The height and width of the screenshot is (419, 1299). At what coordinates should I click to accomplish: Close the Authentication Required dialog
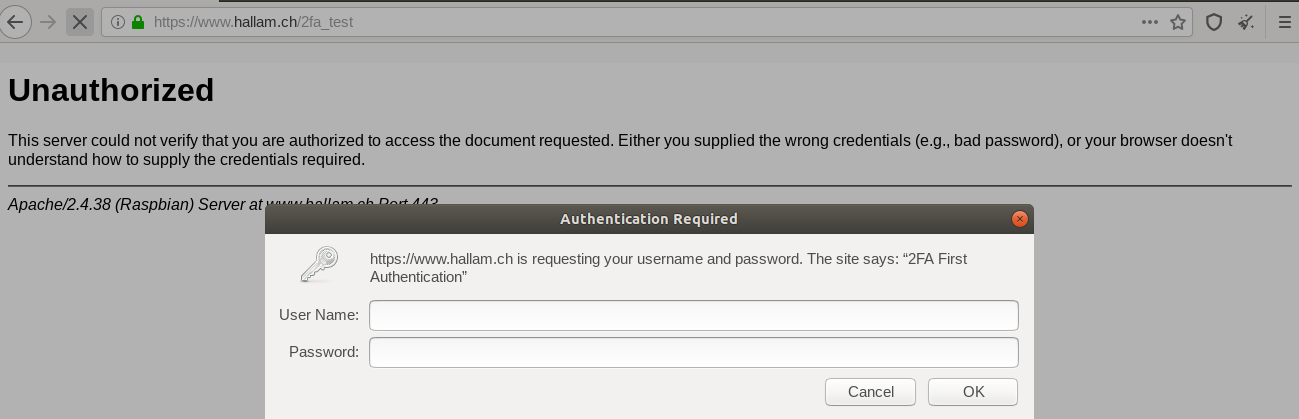1019,219
